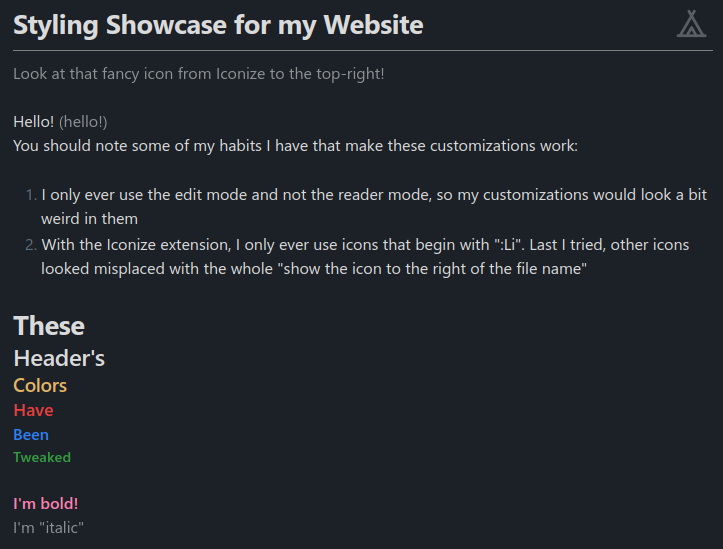Click the "Styling Showcase for my Website" title

pos(218,25)
